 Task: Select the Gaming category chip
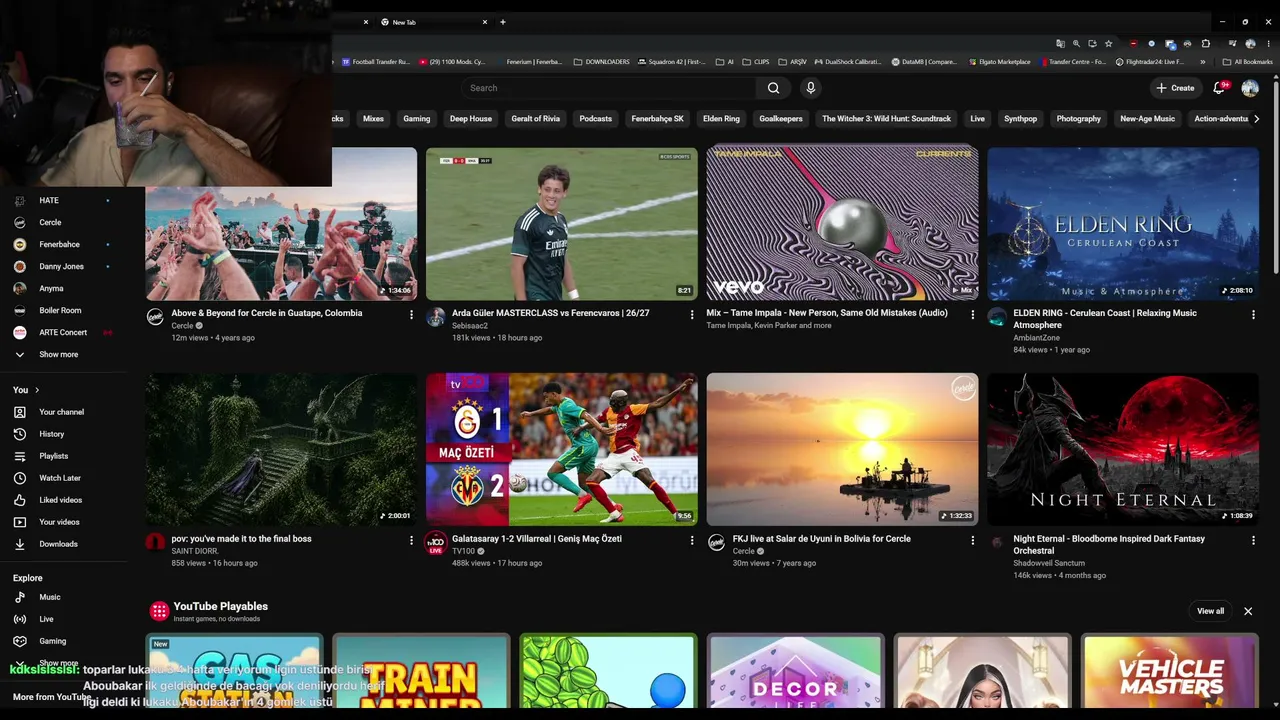417,119
